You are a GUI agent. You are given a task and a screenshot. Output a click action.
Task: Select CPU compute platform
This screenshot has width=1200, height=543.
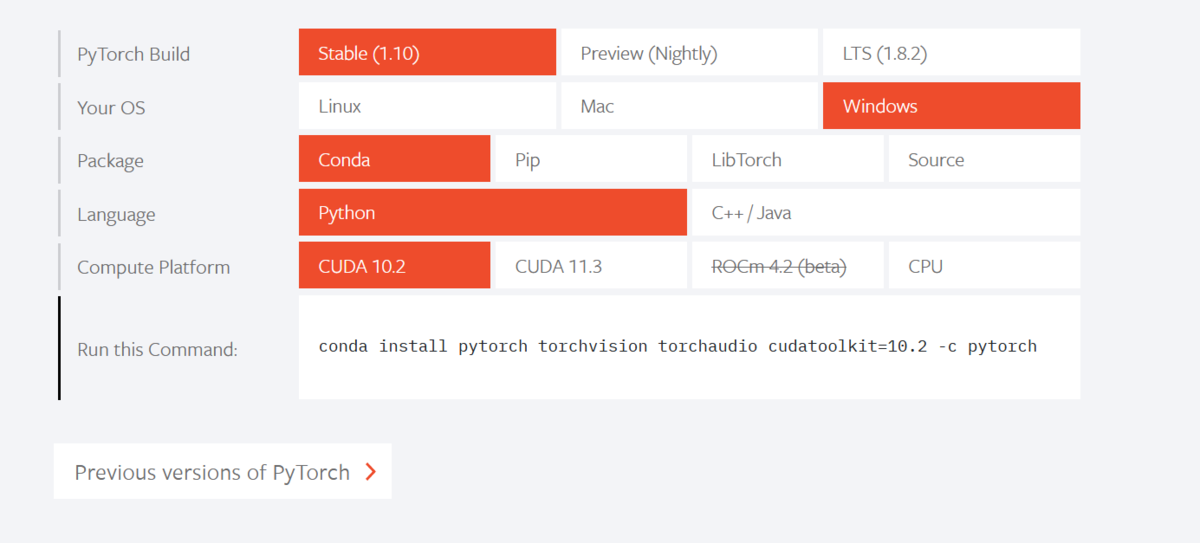pyautogui.click(x=984, y=265)
